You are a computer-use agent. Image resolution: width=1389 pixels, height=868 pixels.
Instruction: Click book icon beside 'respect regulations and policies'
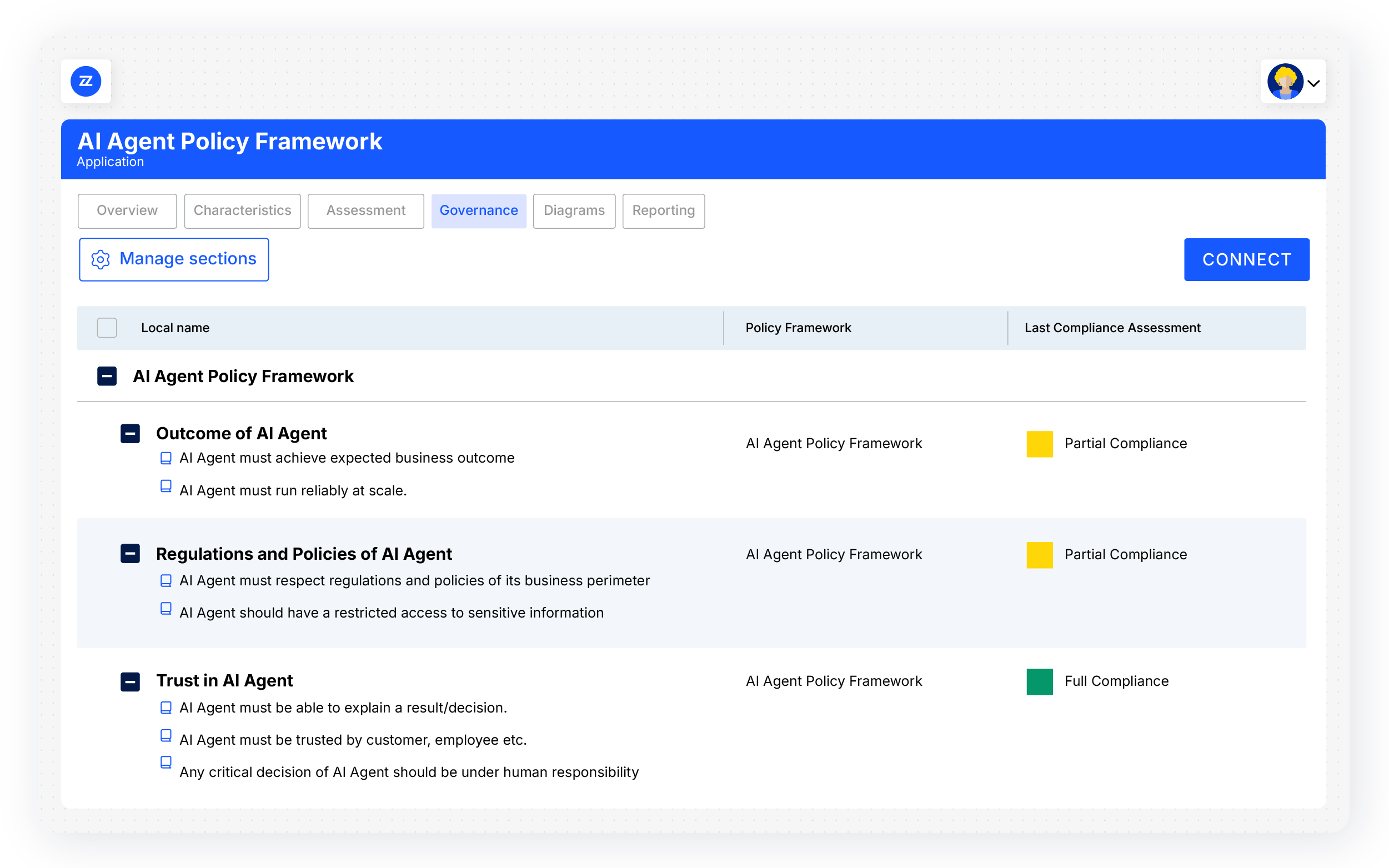pos(166,581)
